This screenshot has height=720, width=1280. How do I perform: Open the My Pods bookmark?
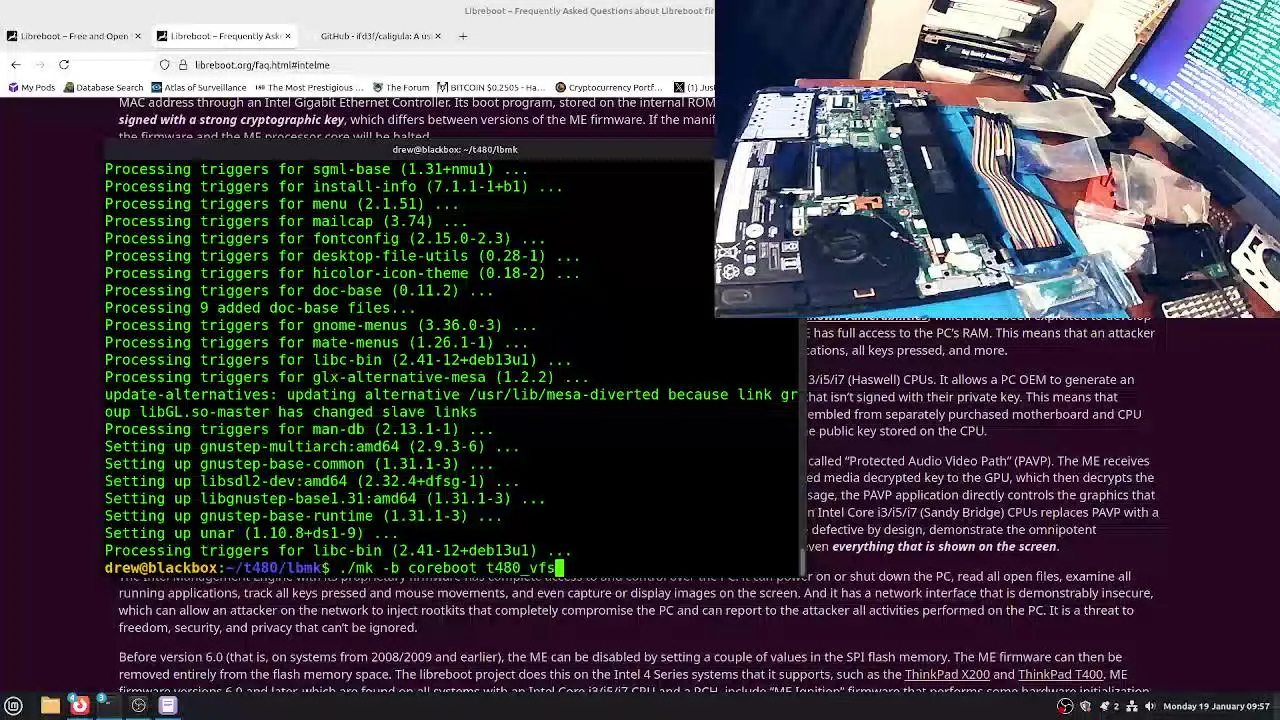(x=31, y=87)
